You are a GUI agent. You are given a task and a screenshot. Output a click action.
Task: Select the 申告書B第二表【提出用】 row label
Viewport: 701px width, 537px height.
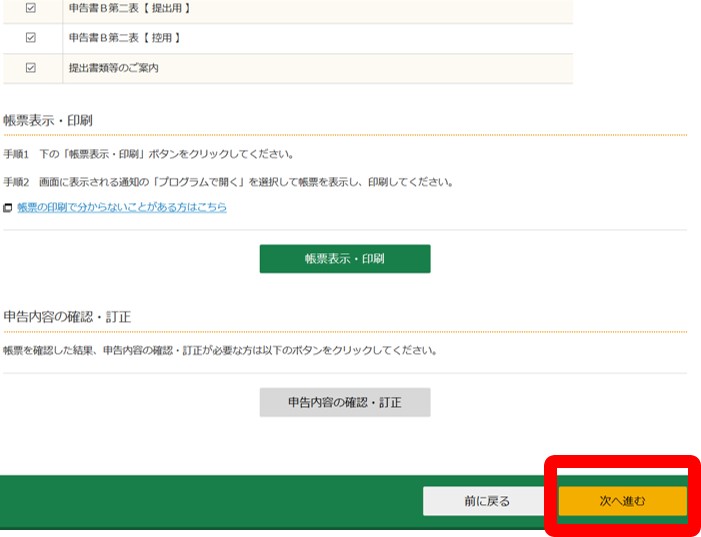[129, 8]
